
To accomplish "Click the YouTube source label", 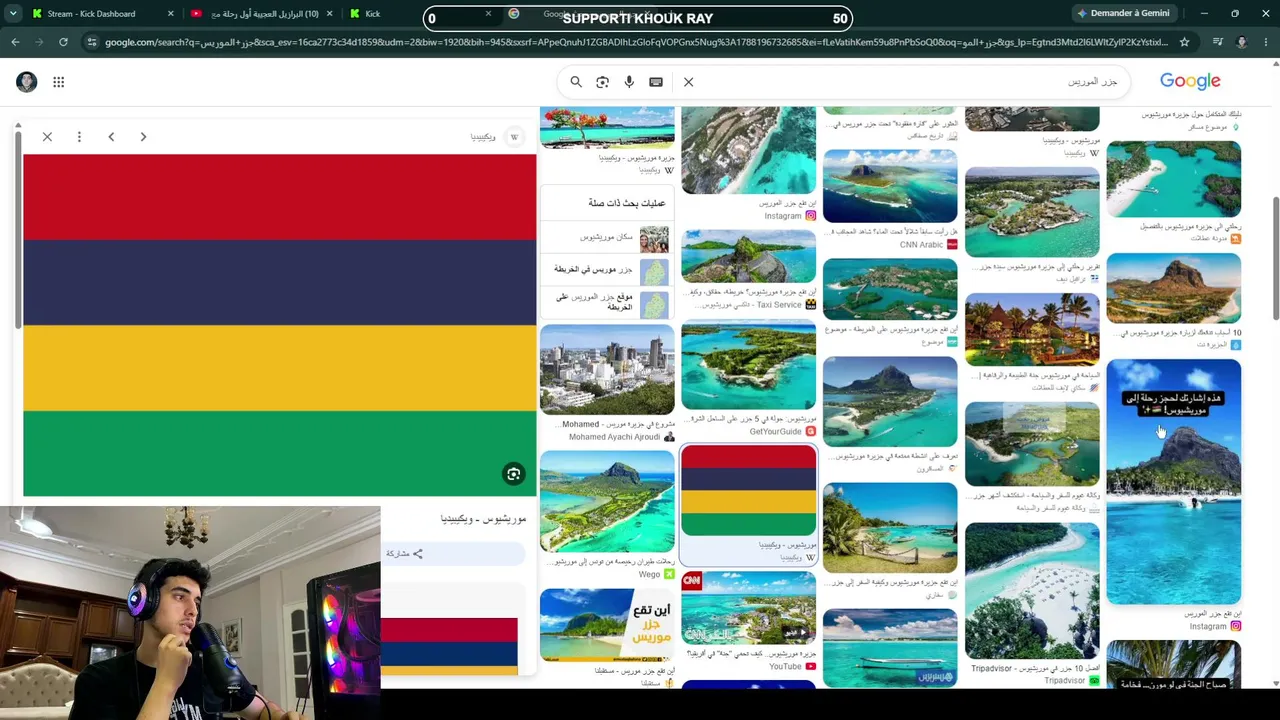I will pyautogui.click(x=792, y=667).
